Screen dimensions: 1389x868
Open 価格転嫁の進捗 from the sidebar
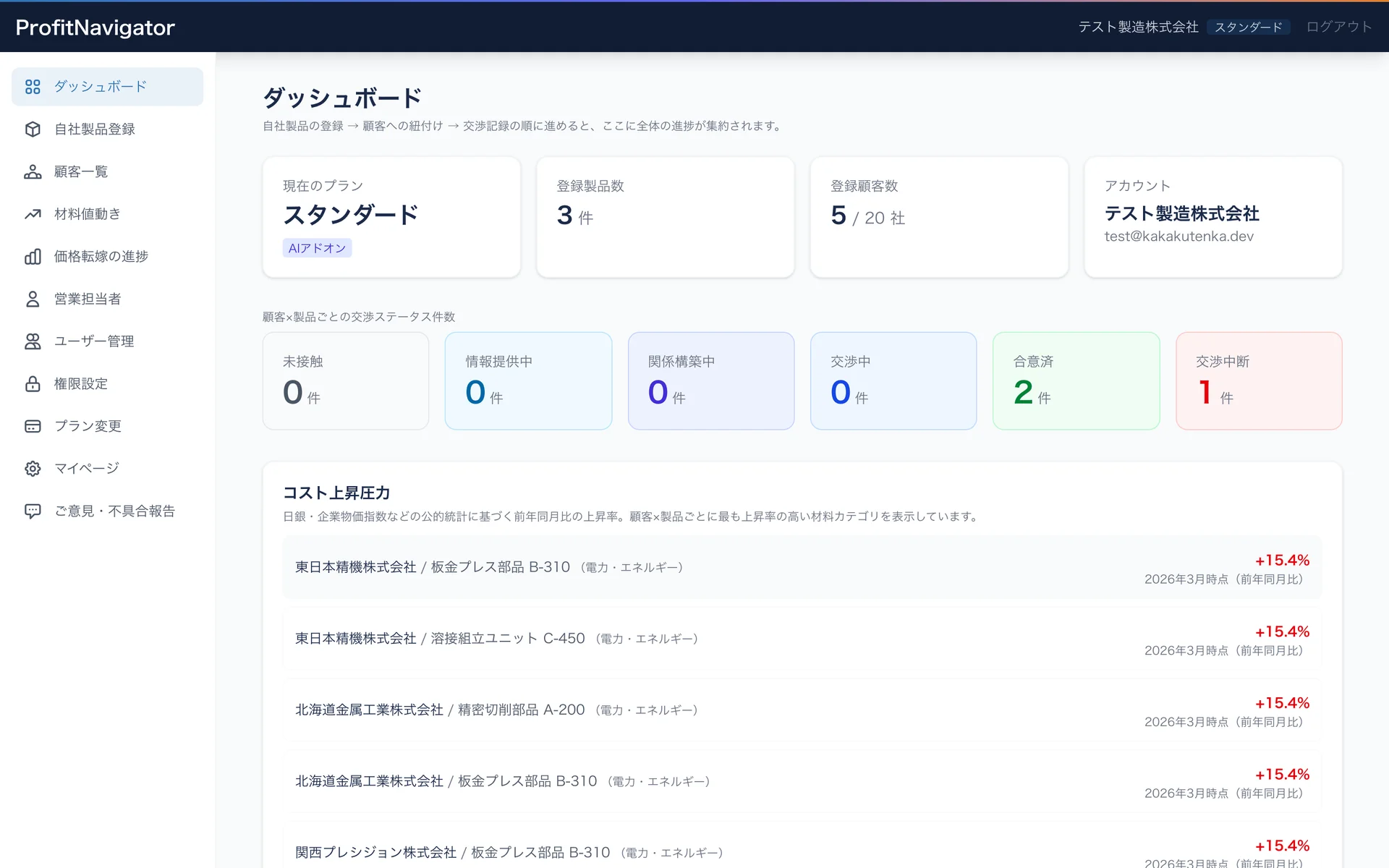tap(107, 257)
